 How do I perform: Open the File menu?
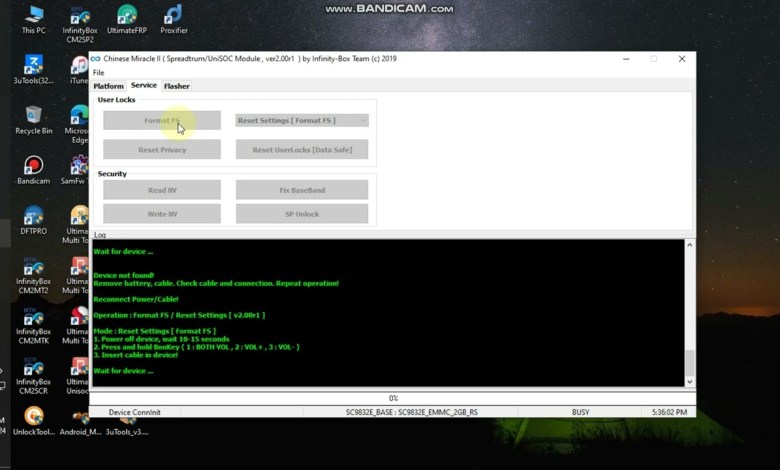(98, 73)
